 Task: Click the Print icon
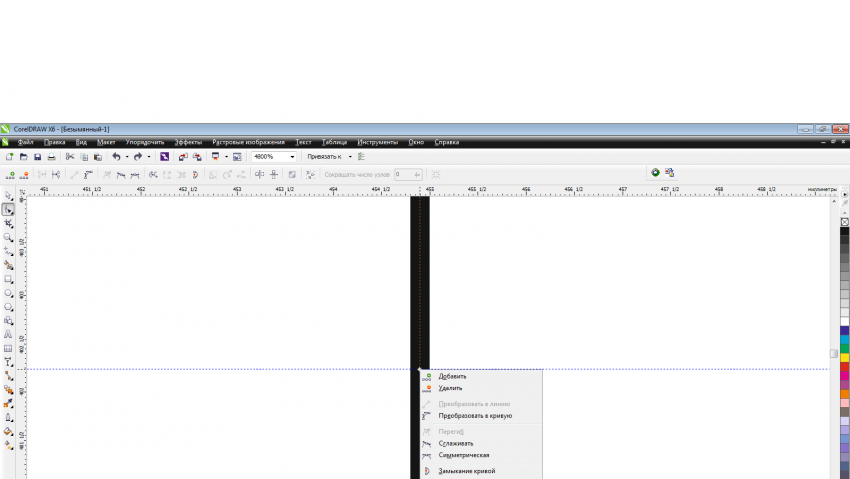coord(51,157)
